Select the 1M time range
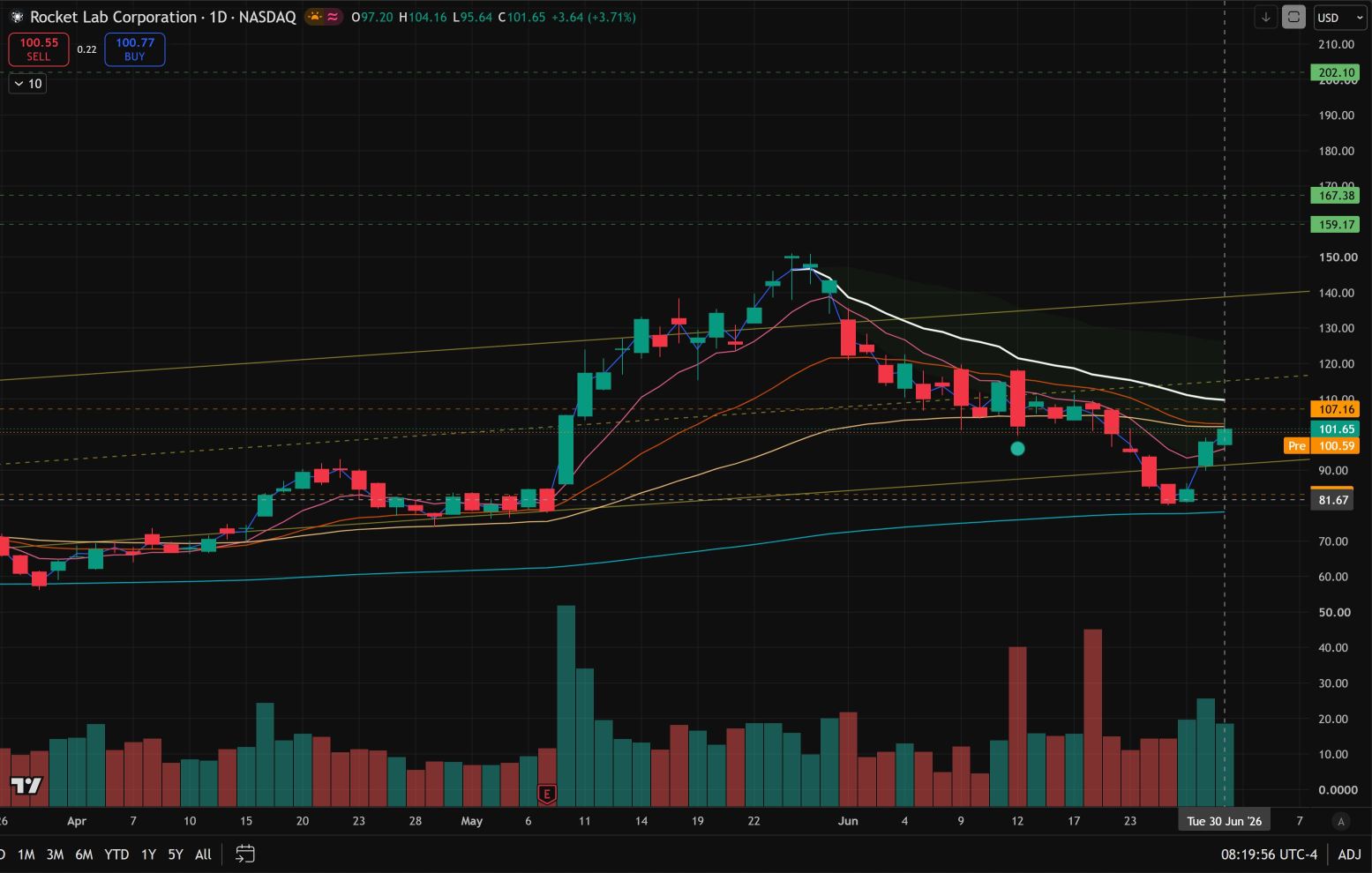The image size is (1372, 873). [26, 854]
